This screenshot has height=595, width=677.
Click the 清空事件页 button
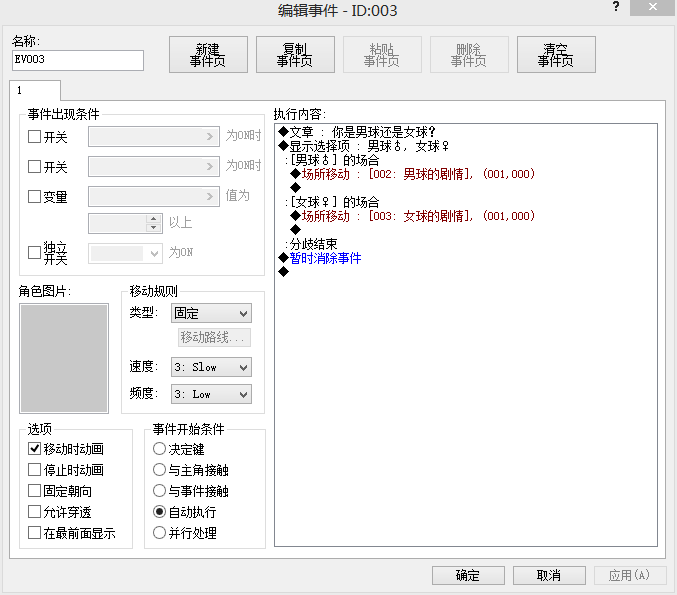click(556, 54)
